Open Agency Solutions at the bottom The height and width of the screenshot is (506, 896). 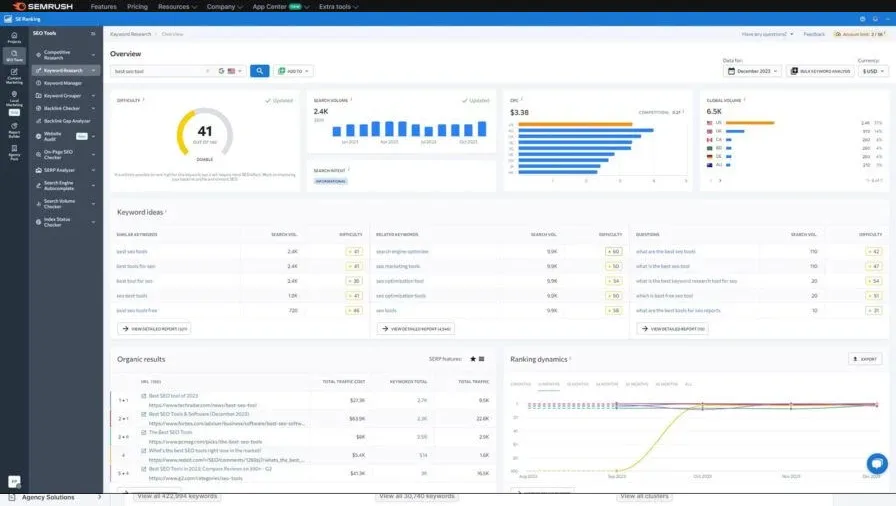point(55,498)
